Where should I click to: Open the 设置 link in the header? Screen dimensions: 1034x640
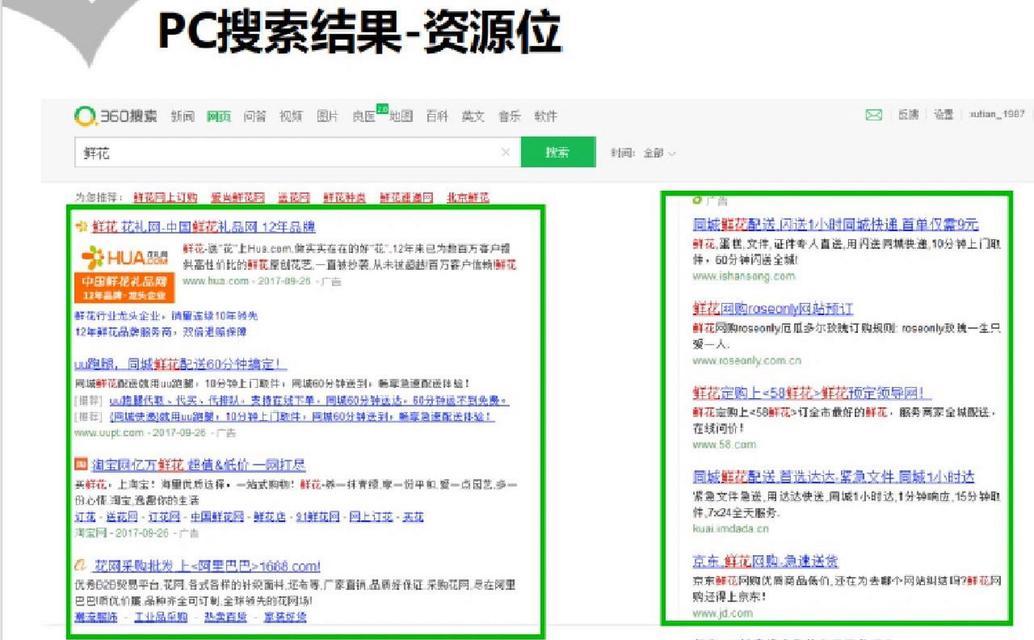944,114
